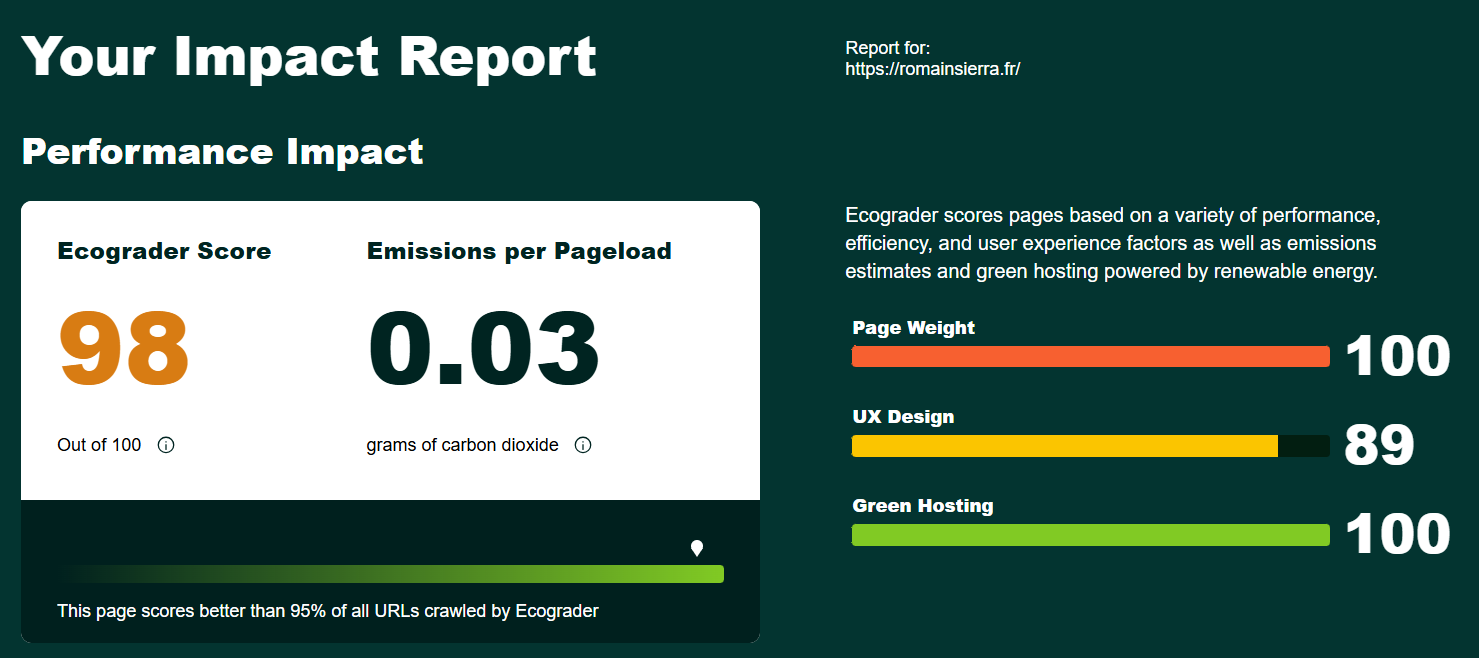Click the 0.03 emissions value

click(x=484, y=348)
